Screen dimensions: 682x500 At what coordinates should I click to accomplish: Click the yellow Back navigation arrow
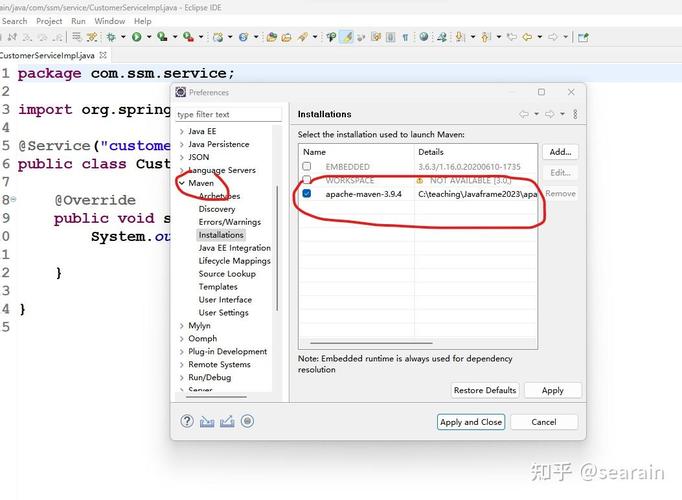(x=528, y=37)
